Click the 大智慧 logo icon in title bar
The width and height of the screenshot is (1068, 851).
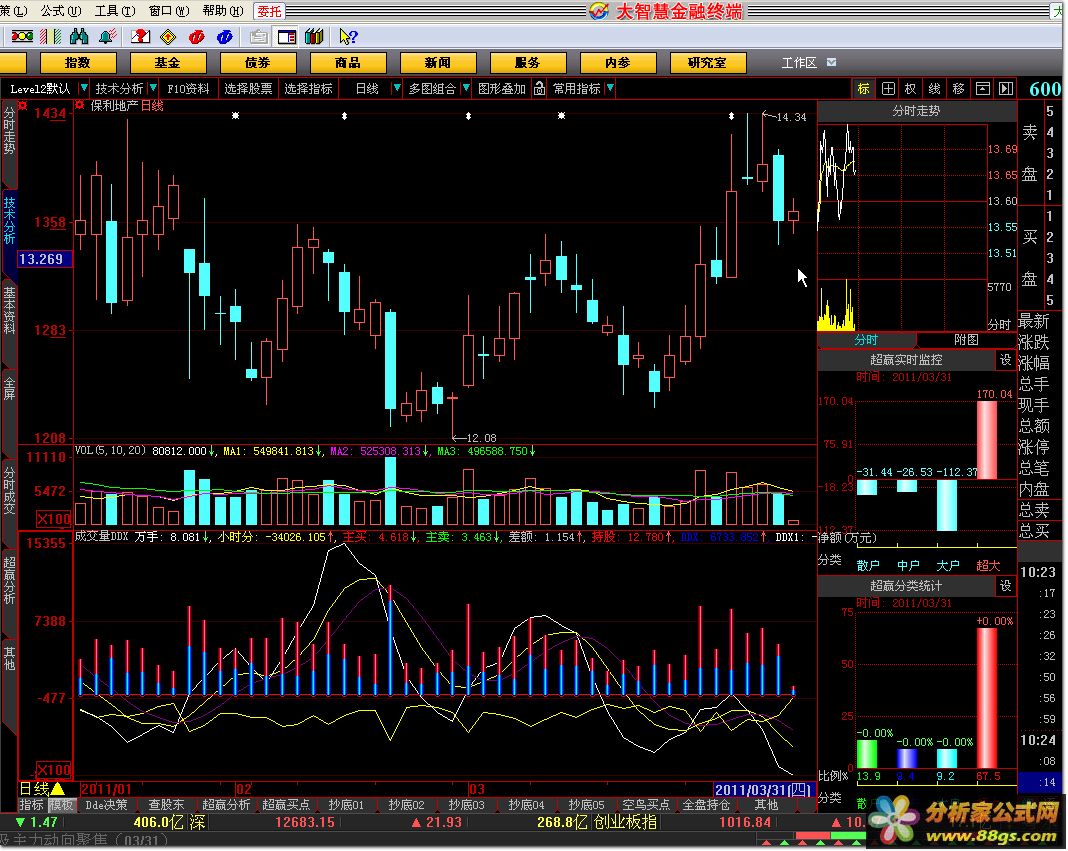[x=599, y=11]
